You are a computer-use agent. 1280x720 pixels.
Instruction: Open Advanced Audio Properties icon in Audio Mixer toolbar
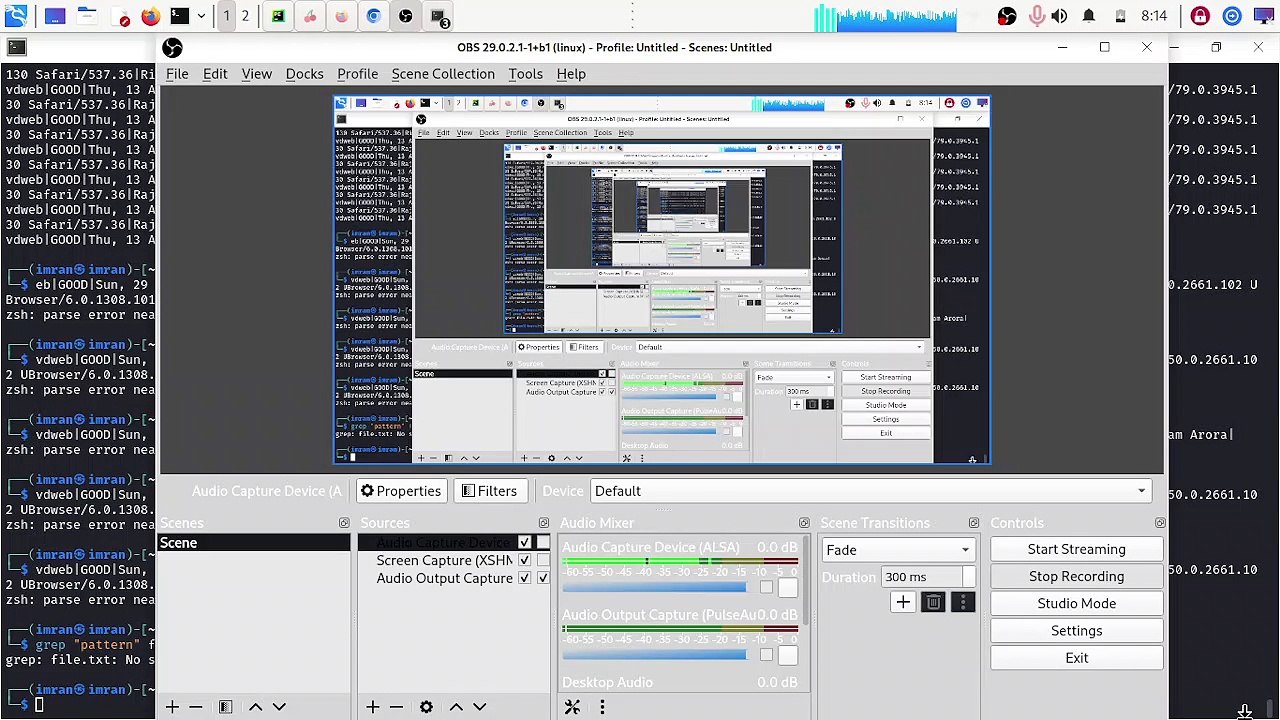point(572,707)
